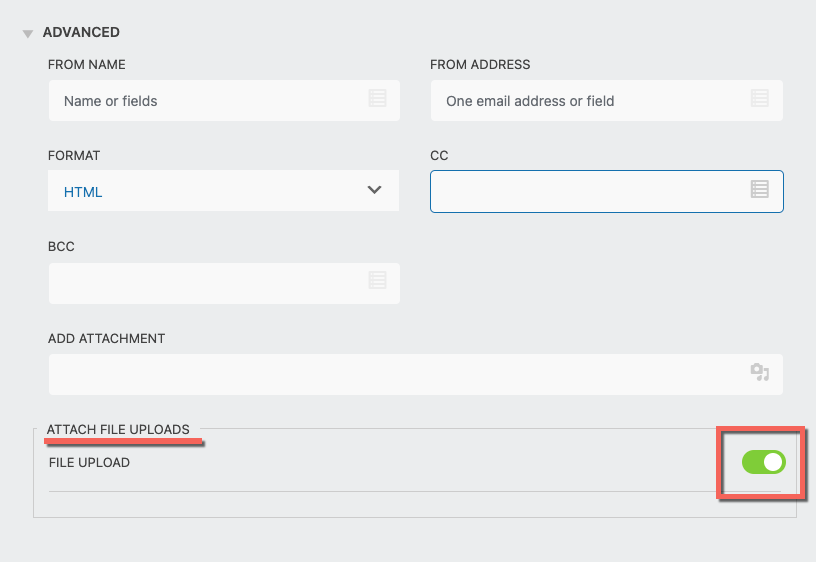
Task: Click the media library icon in Add Attachment
Action: [x=760, y=372]
